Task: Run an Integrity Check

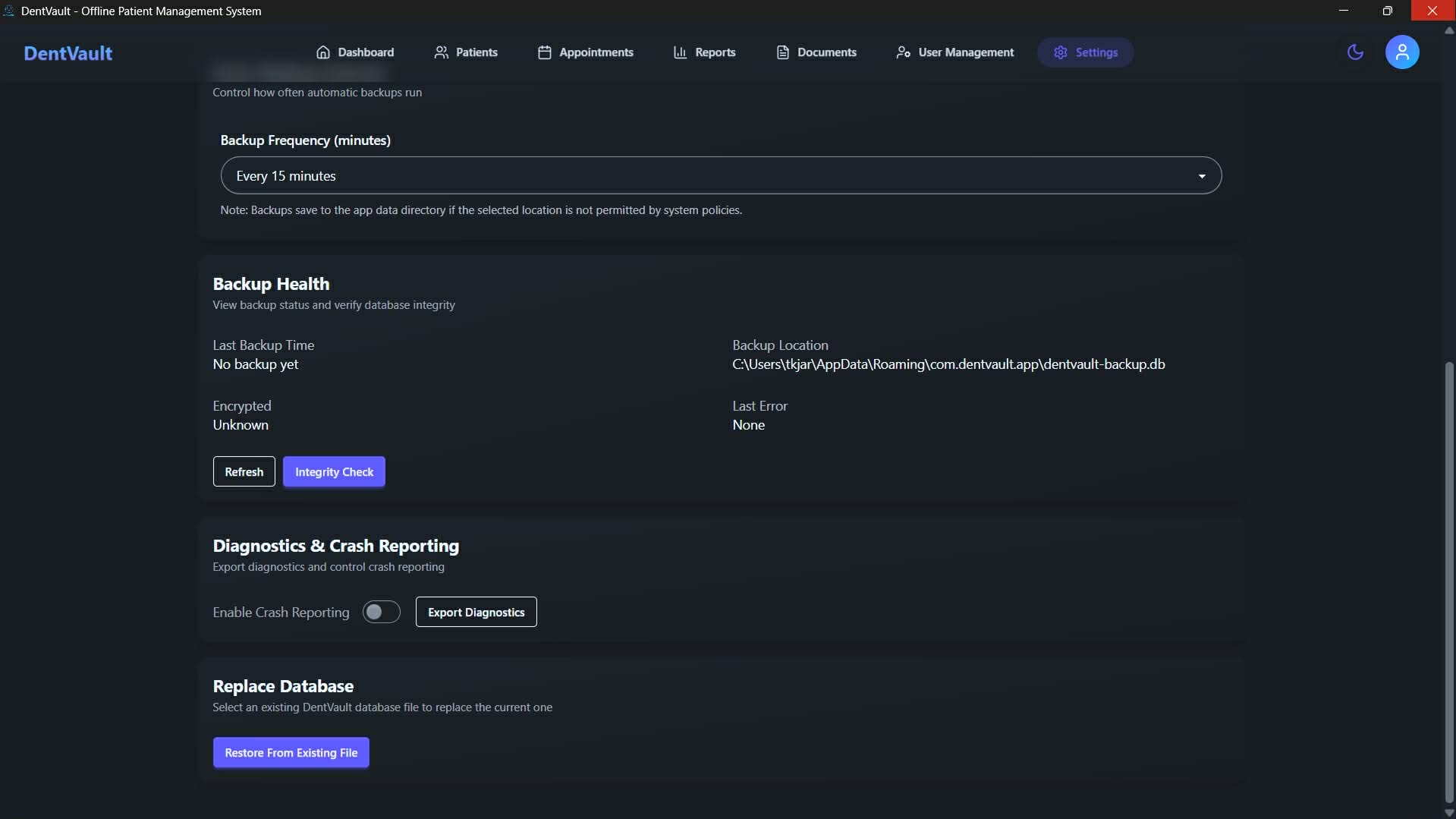Action: tap(334, 471)
